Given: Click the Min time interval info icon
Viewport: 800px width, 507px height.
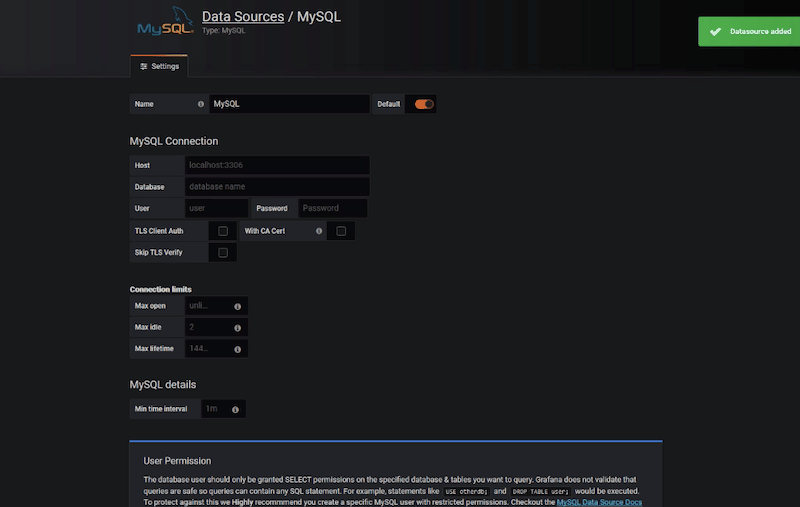Looking at the screenshot, I should (x=235, y=410).
